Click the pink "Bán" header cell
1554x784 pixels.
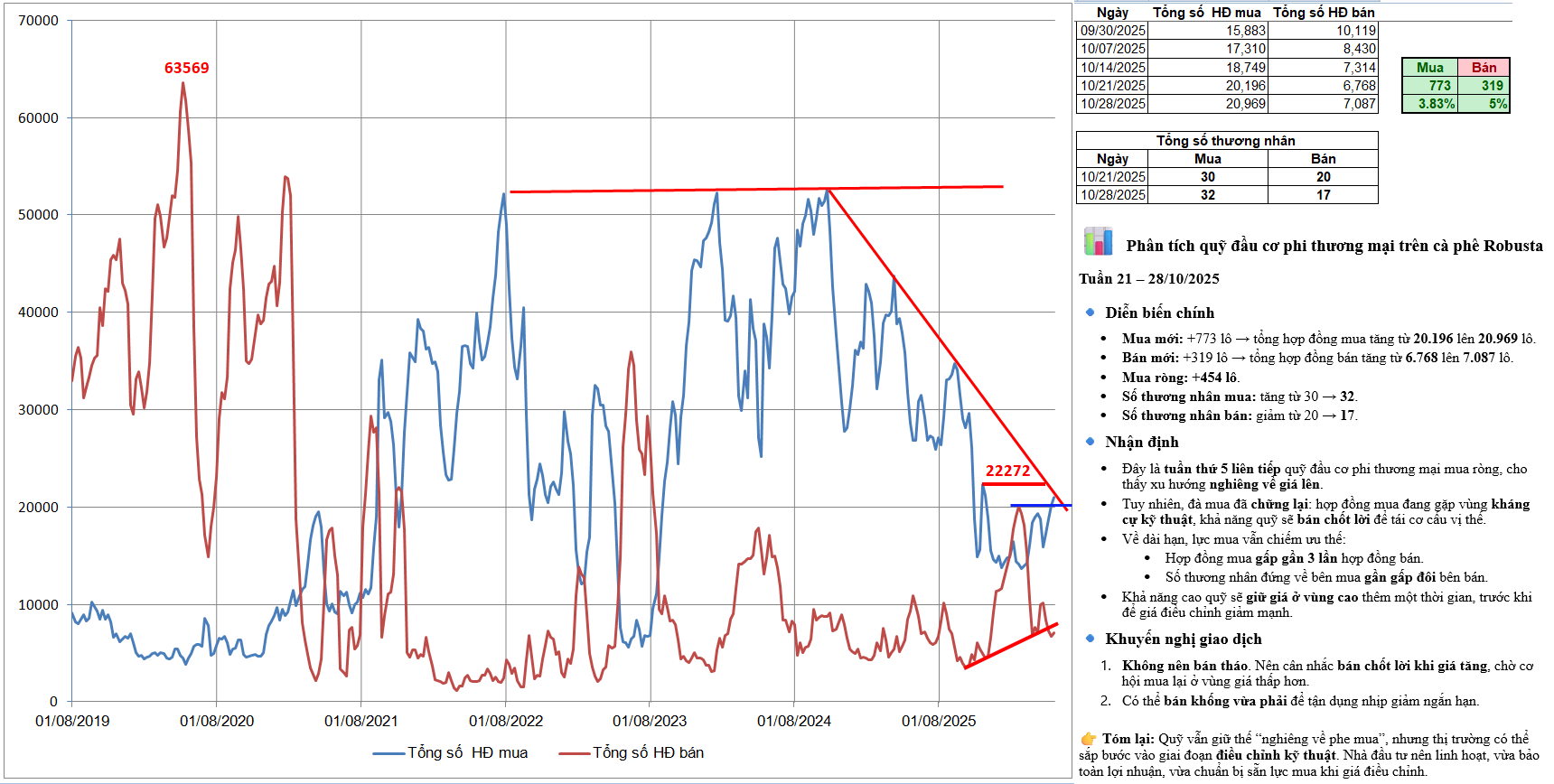(1484, 68)
